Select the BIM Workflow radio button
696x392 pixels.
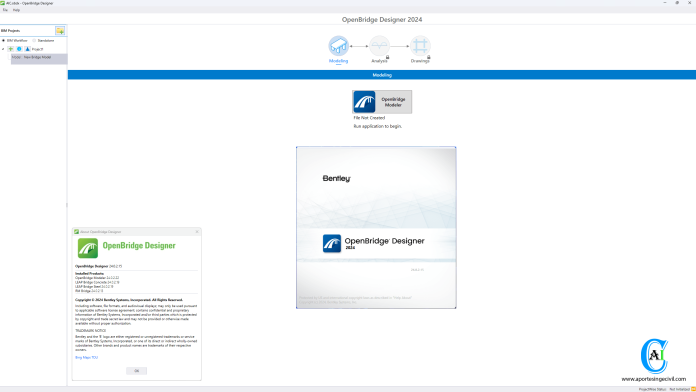point(4,40)
